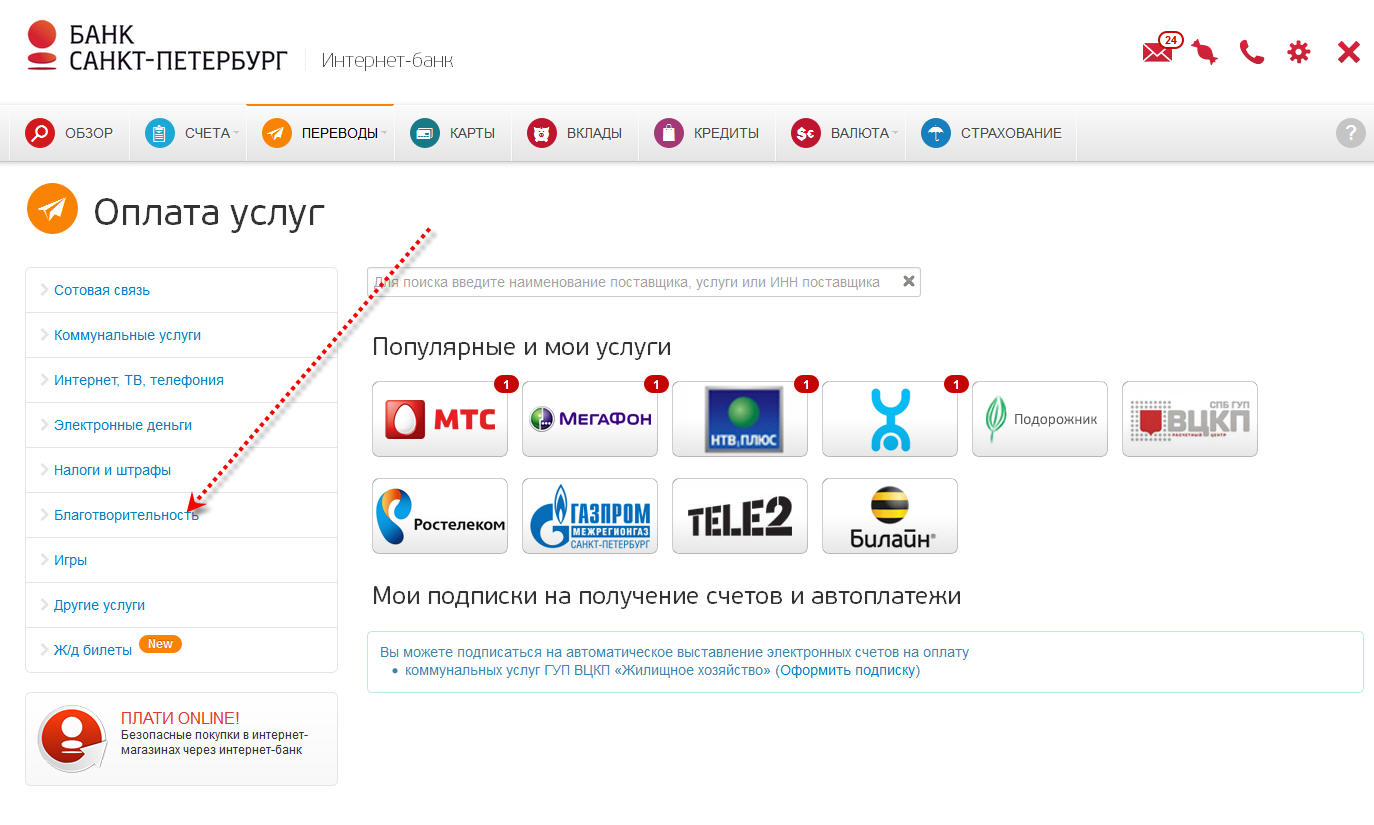Click the piggy bank icon beside ВКЛАДЫ
Image resolution: width=1374 pixels, height=825 pixels.
[542, 133]
